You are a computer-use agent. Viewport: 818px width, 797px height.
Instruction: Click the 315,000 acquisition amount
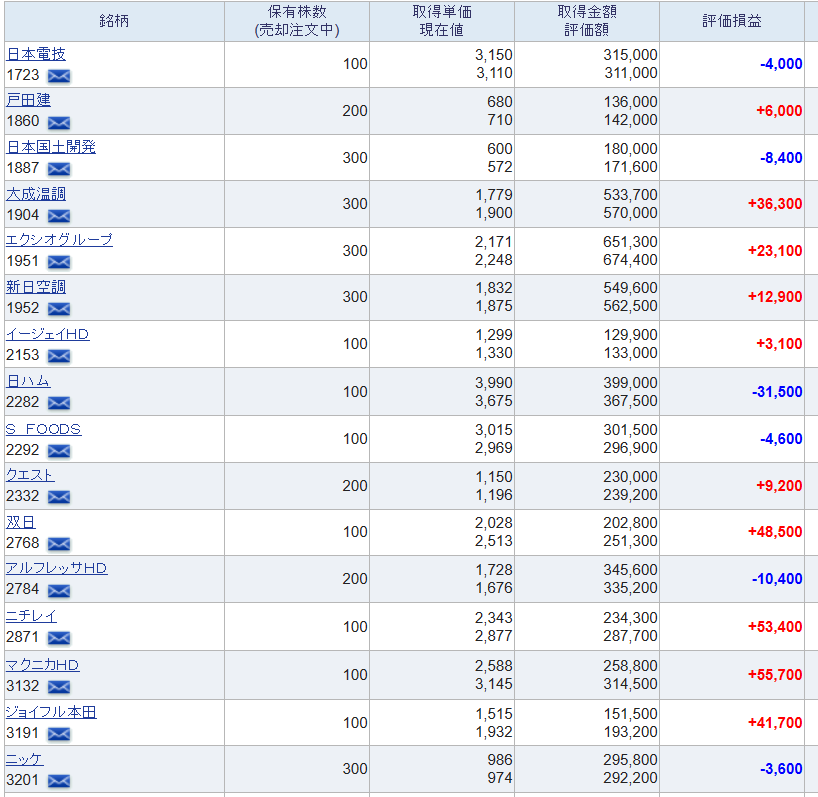[630, 55]
